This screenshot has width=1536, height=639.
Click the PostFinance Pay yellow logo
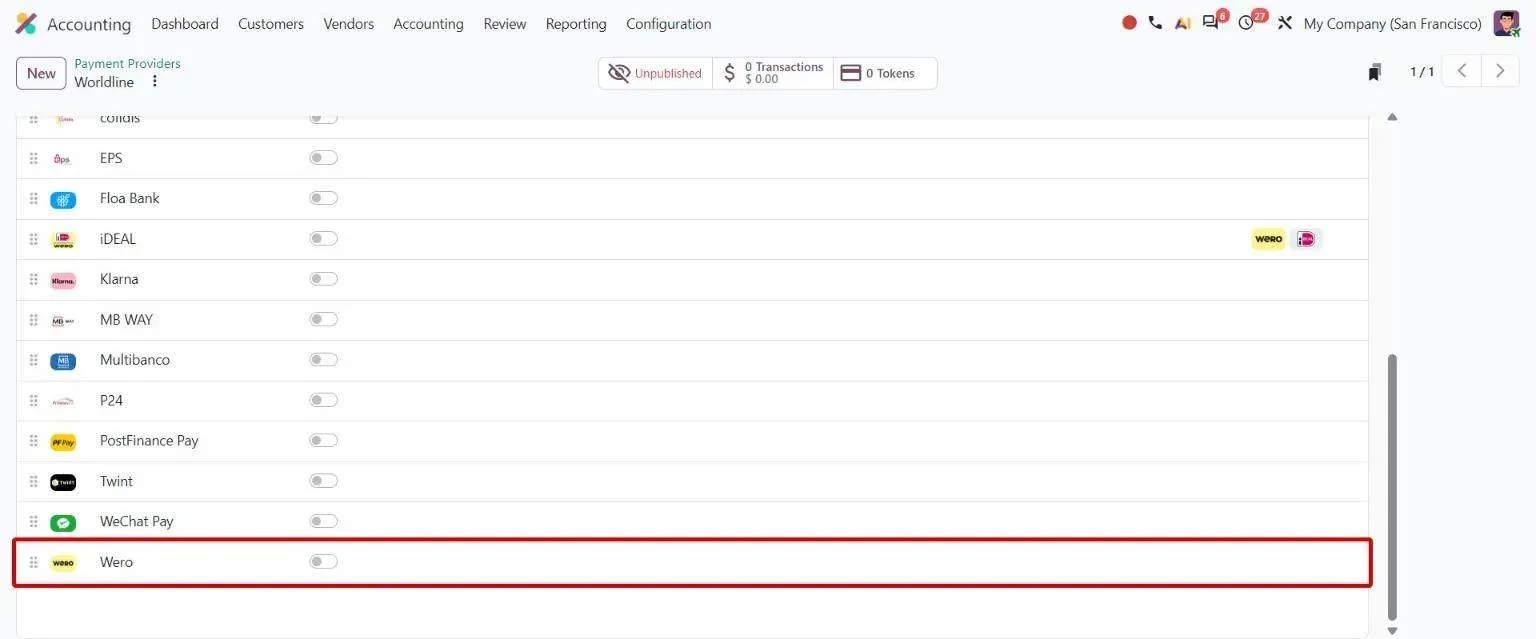(x=63, y=442)
